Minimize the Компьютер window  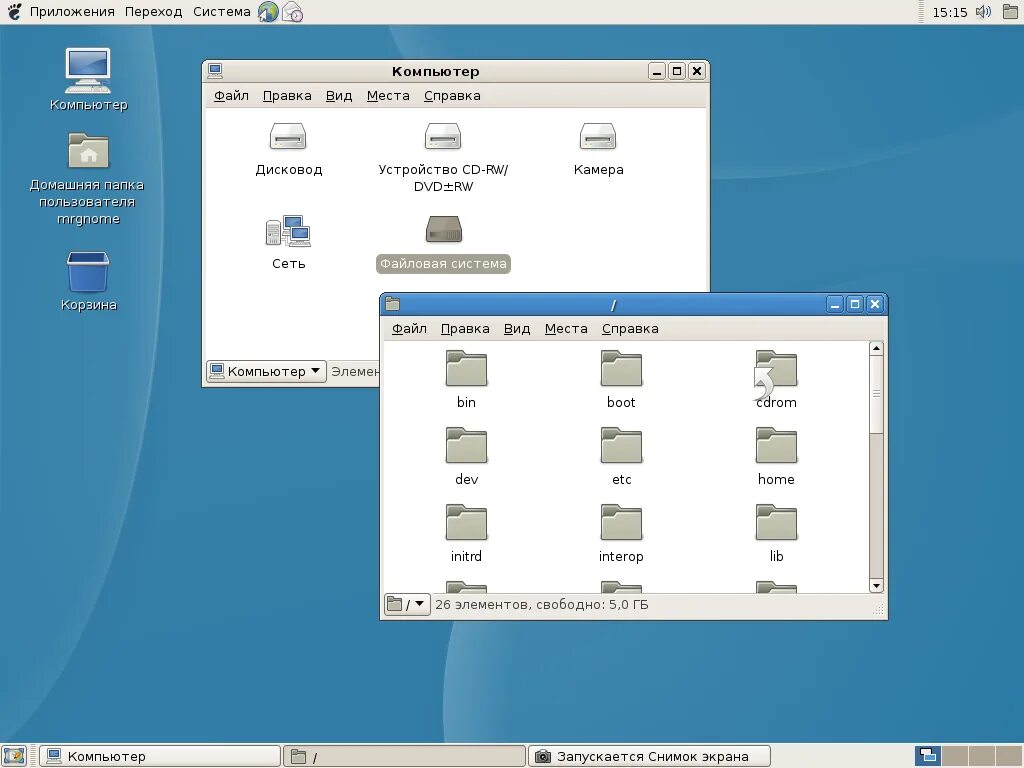(x=657, y=71)
